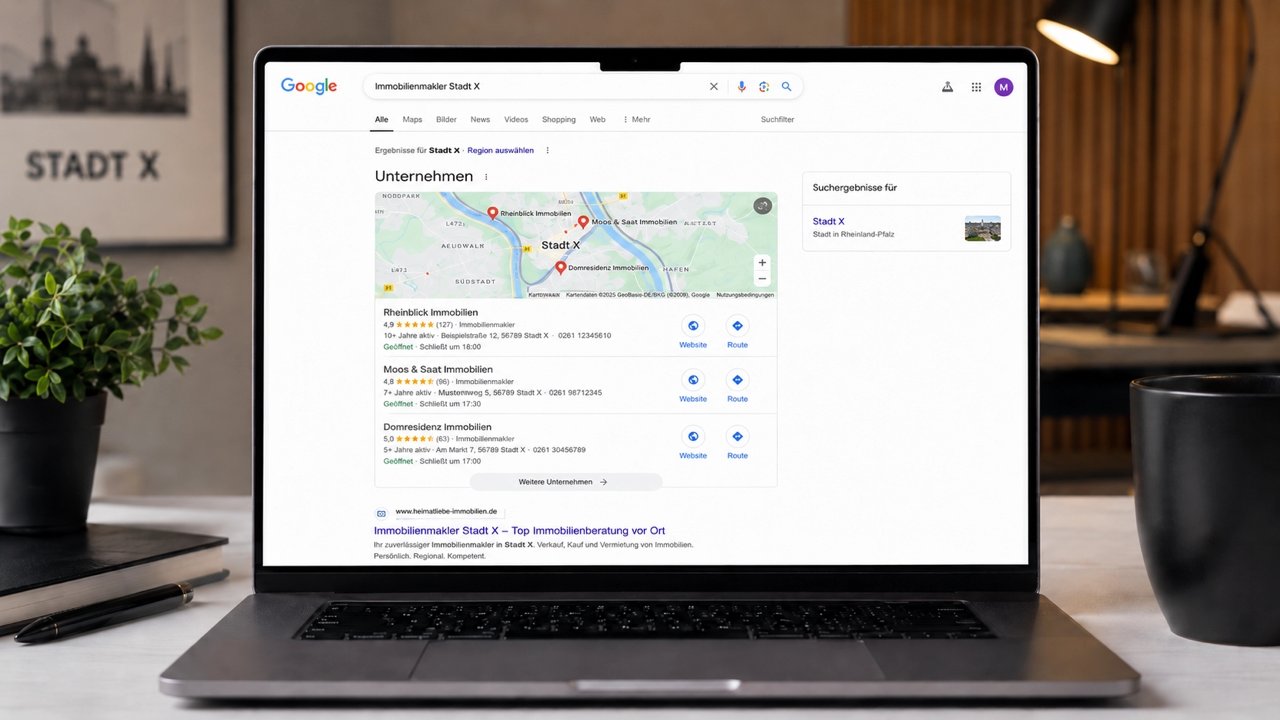Open the three-dot menu beside Region auswählen
Viewport: 1280px width, 720px height.
pyautogui.click(x=547, y=150)
